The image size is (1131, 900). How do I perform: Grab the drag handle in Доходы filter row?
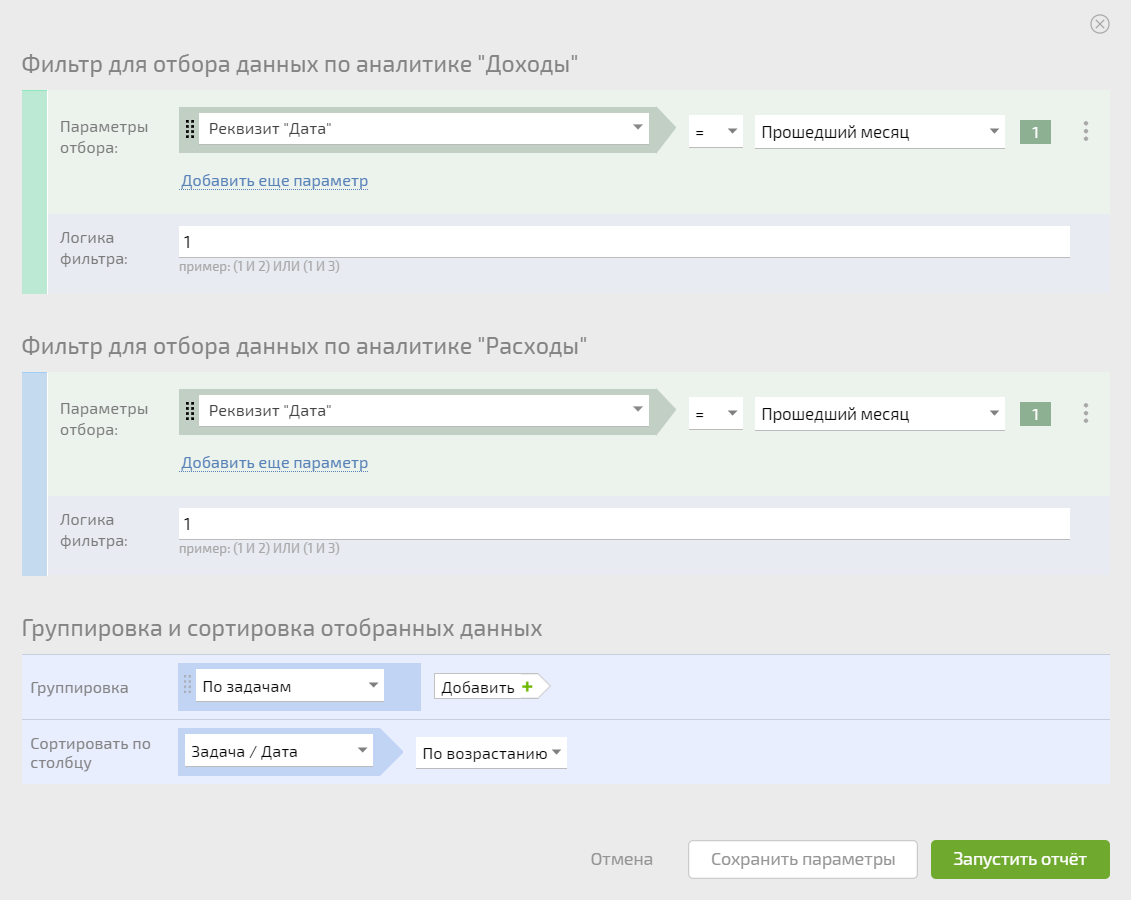pyautogui.click(x=190, y=129)
